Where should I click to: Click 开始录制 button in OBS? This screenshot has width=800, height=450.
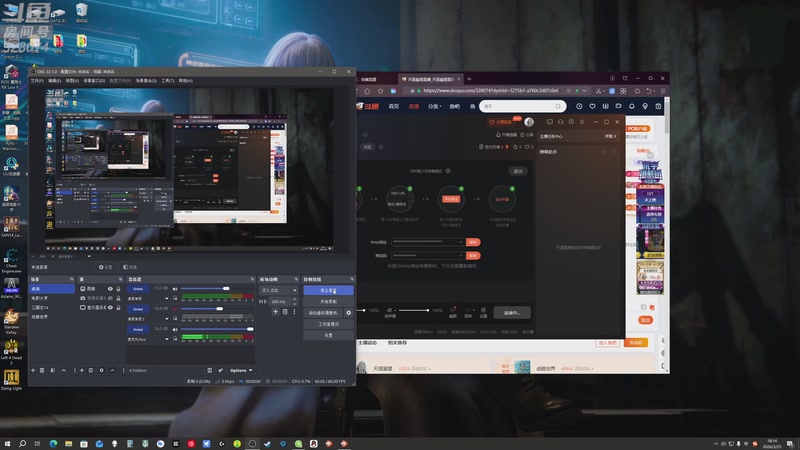[x=328, y=302]
